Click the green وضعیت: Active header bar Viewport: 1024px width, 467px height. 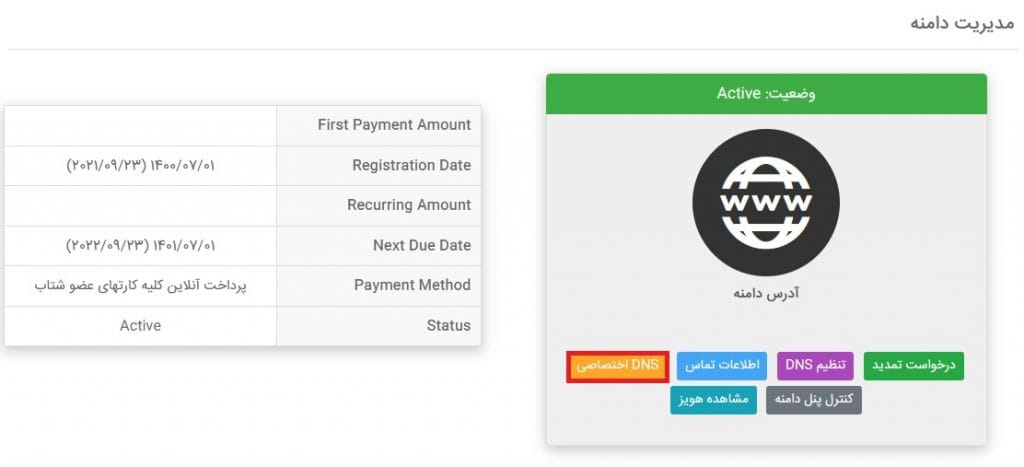[x=766, y=93]
